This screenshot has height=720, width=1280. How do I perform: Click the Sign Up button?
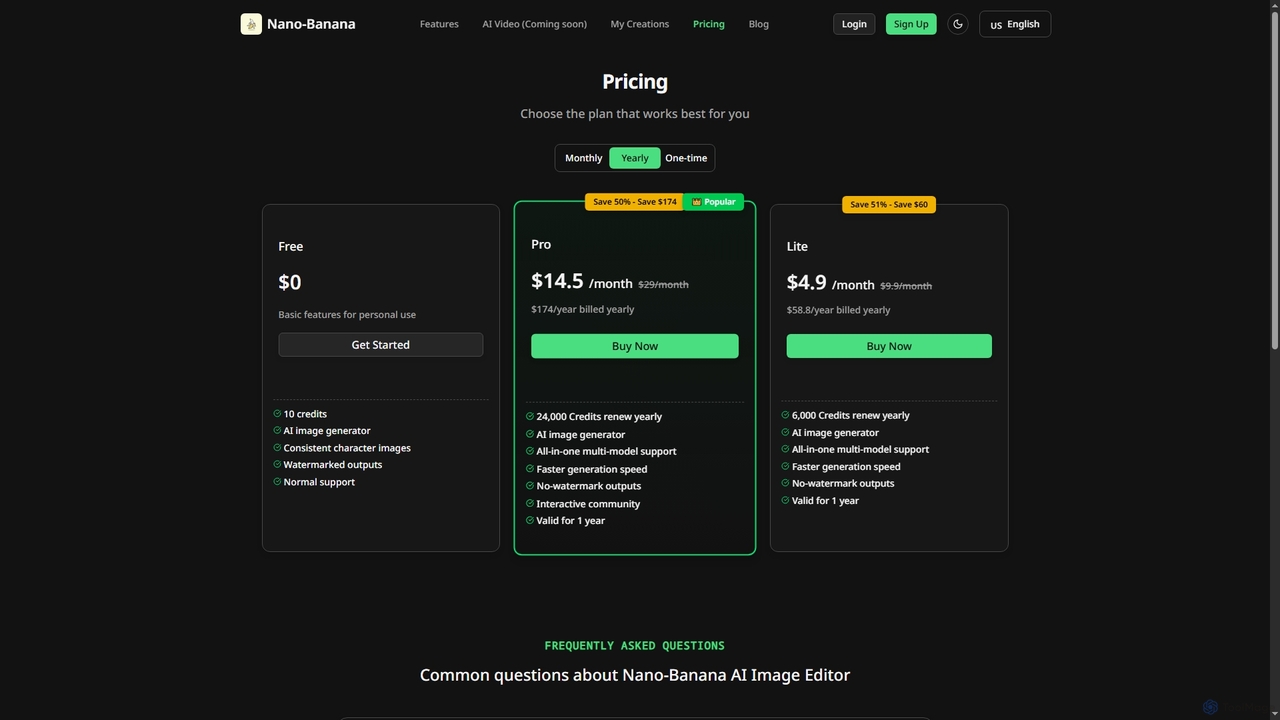coord(911,24)
